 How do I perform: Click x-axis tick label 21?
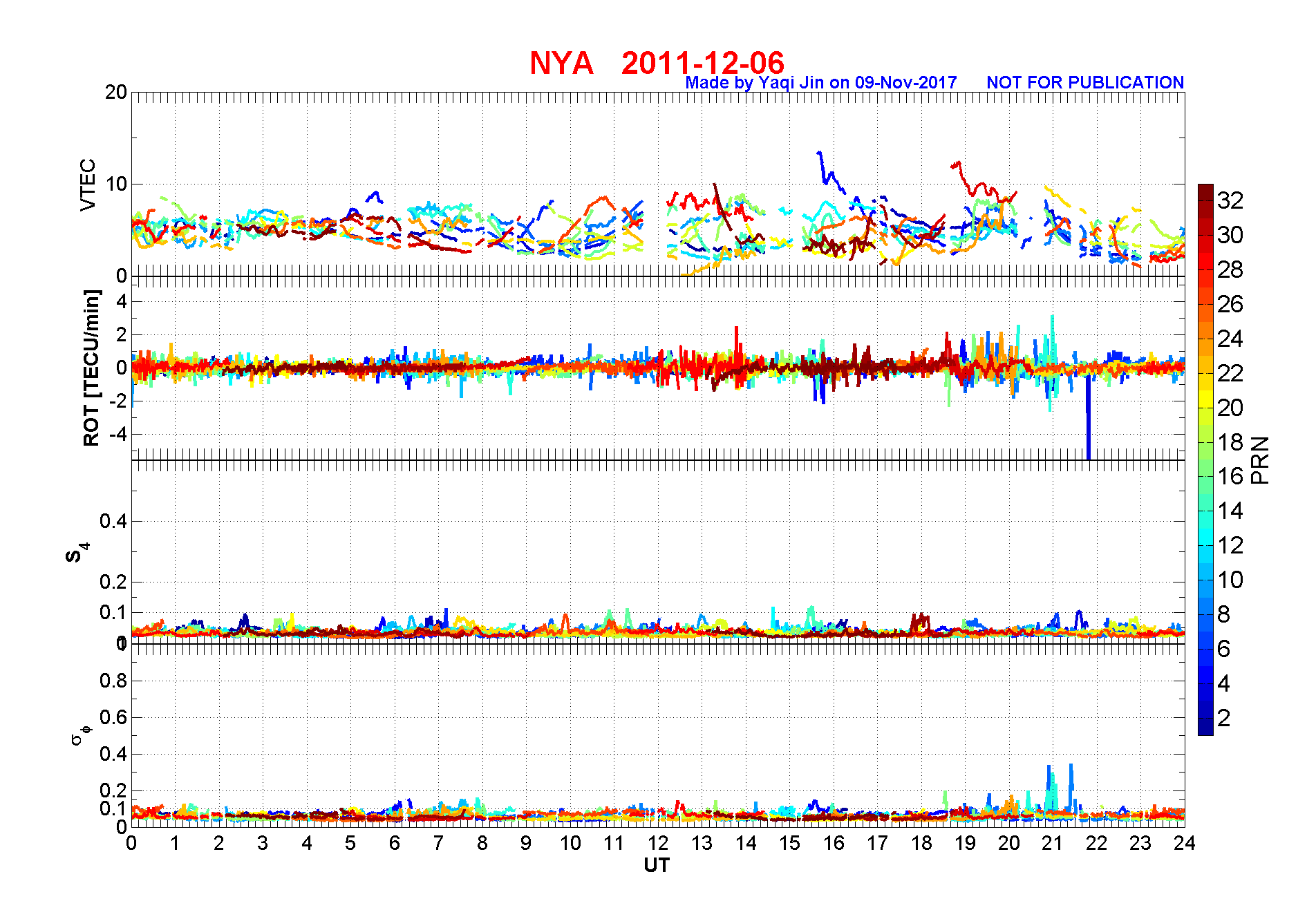[1053, 843]
